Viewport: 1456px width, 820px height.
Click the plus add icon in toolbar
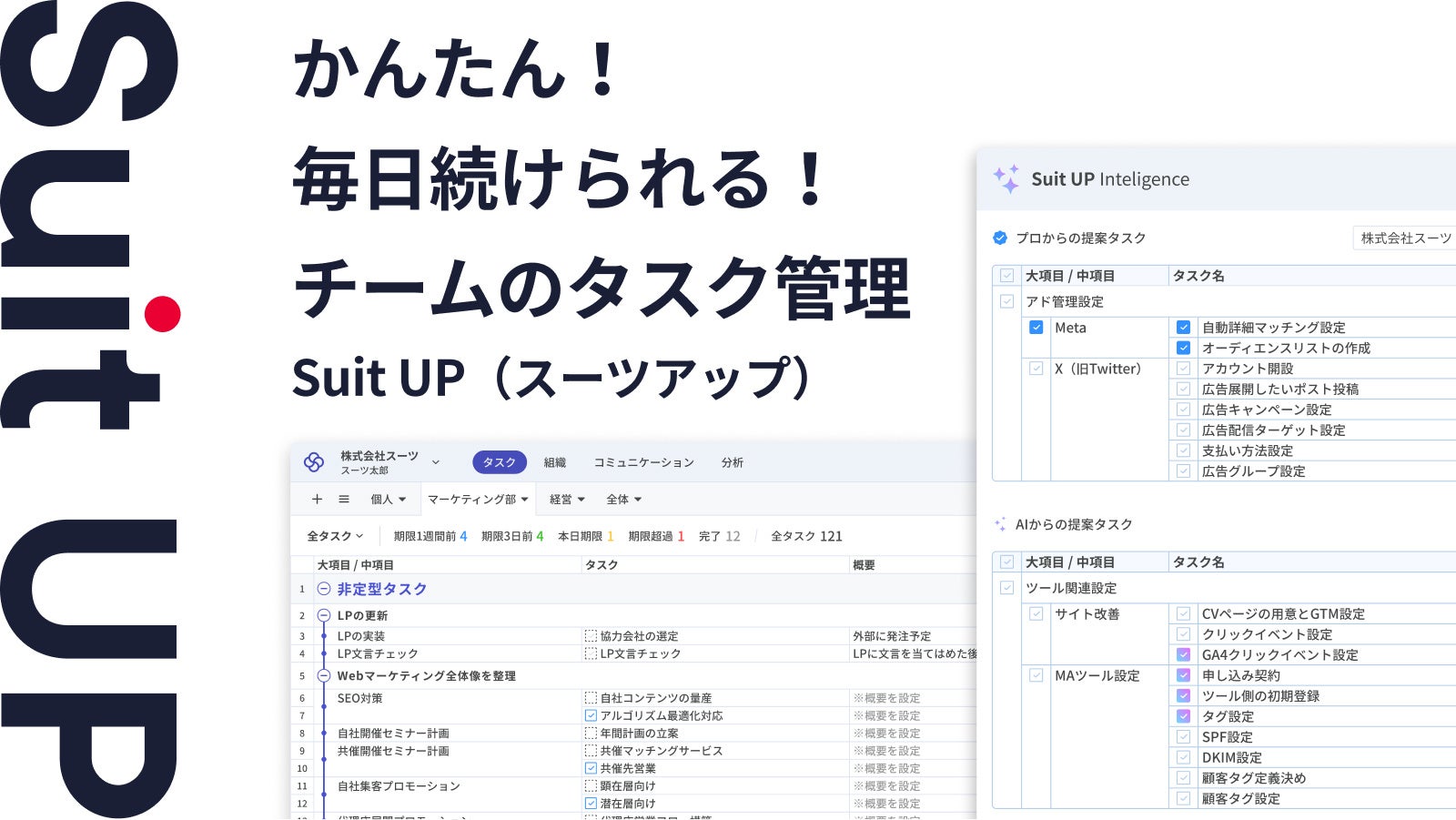pyautogui.click(x=317, y=499)
